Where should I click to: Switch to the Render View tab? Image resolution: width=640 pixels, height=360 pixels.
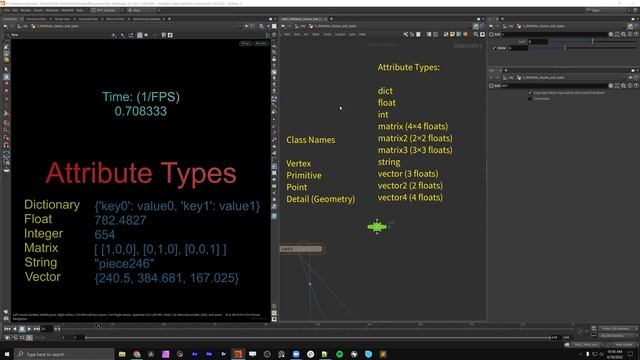62,19
